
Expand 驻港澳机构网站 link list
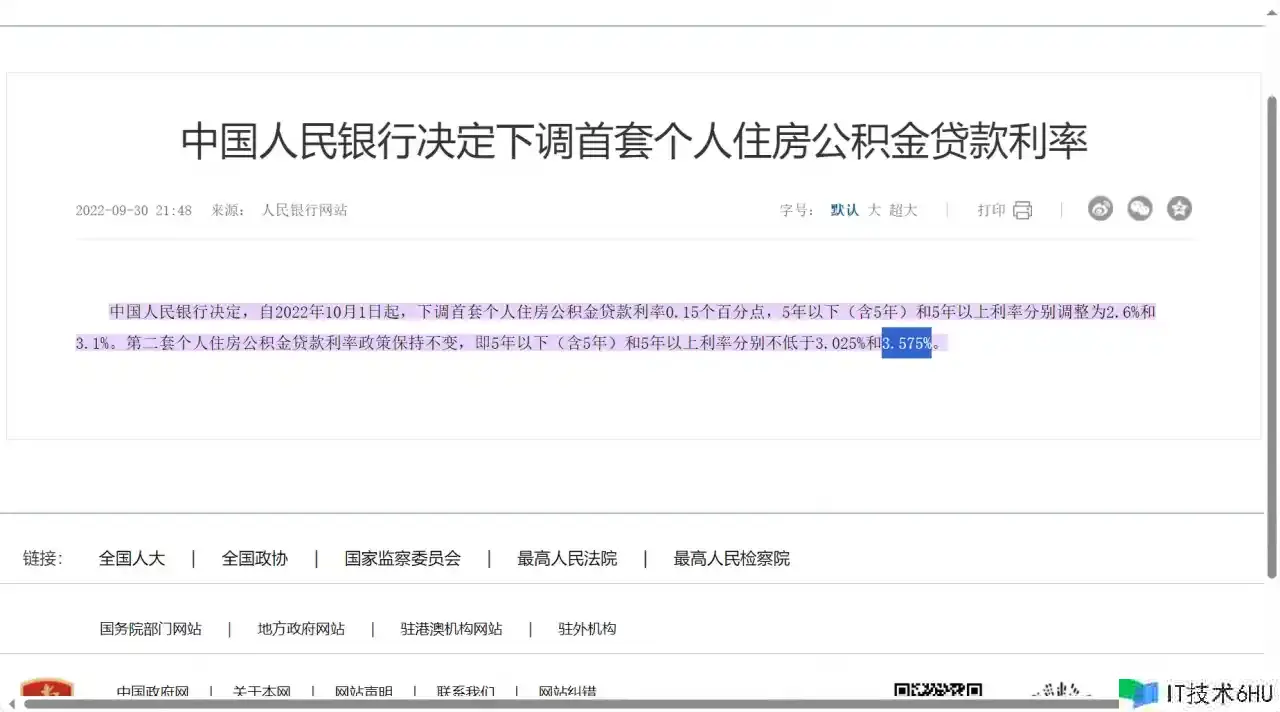pos(451,629)
